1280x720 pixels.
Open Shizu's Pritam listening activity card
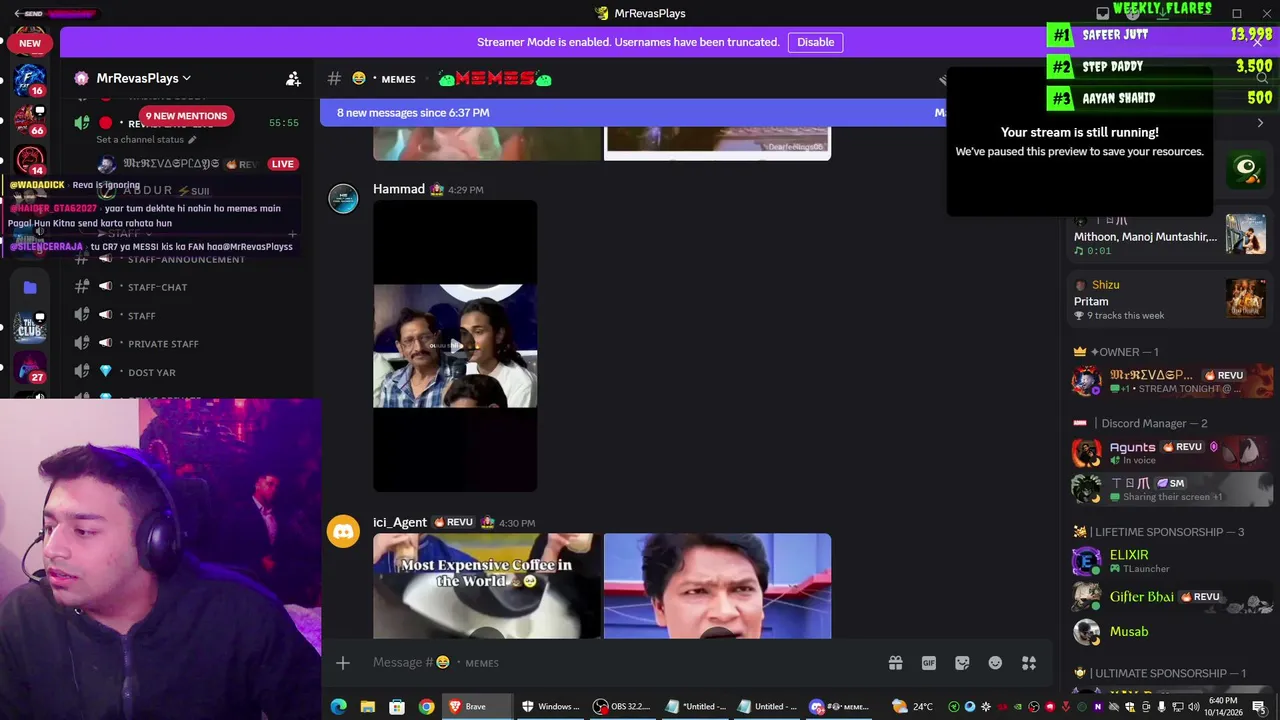(1168, 299)
